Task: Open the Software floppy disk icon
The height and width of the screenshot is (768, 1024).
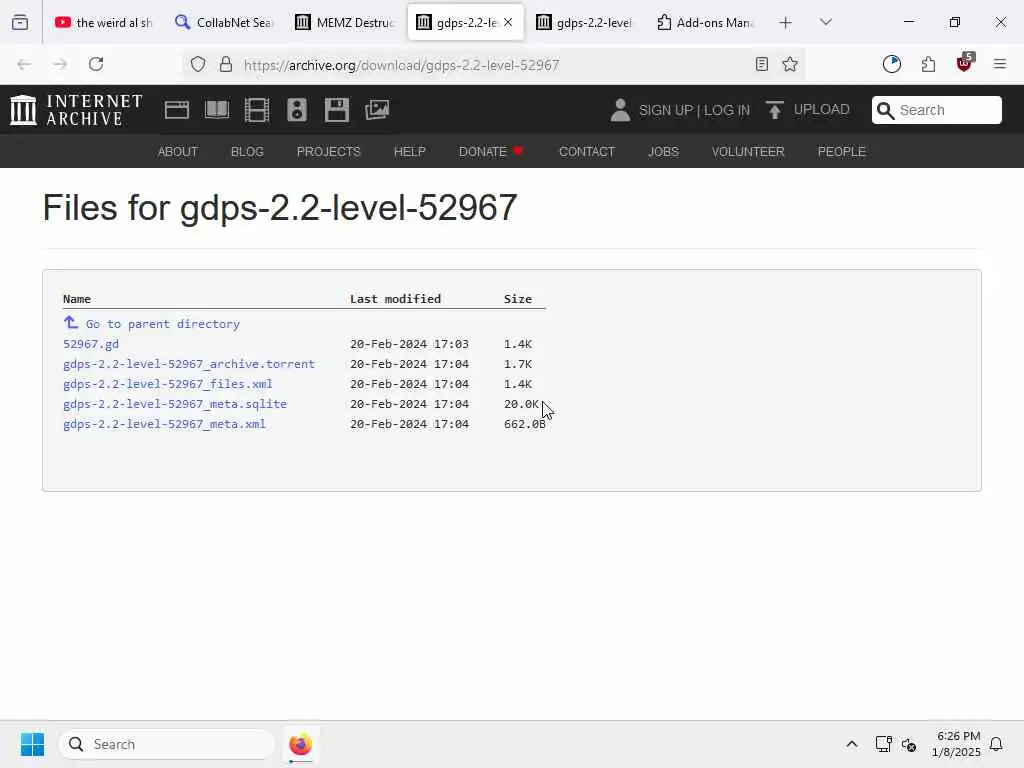Action: [337, 110]
